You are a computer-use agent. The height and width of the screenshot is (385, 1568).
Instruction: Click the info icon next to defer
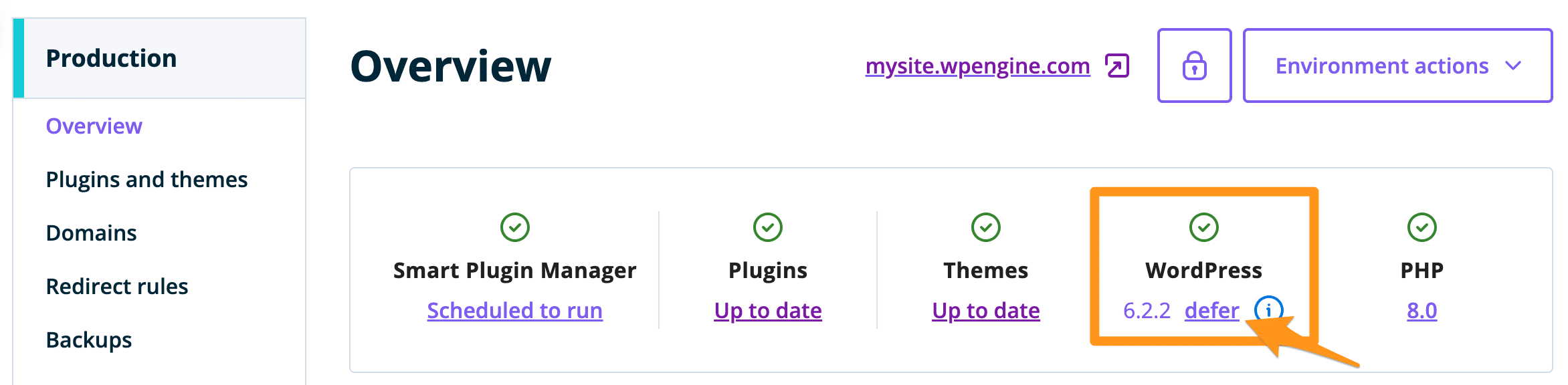[x=1268, y=309]
